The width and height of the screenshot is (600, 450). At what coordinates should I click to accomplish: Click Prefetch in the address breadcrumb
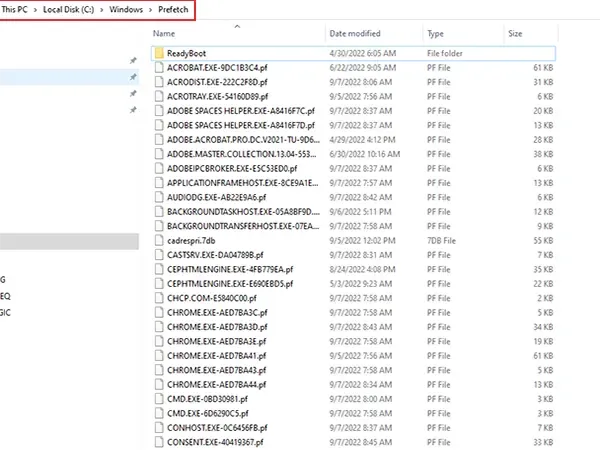(x=173, y=10)
